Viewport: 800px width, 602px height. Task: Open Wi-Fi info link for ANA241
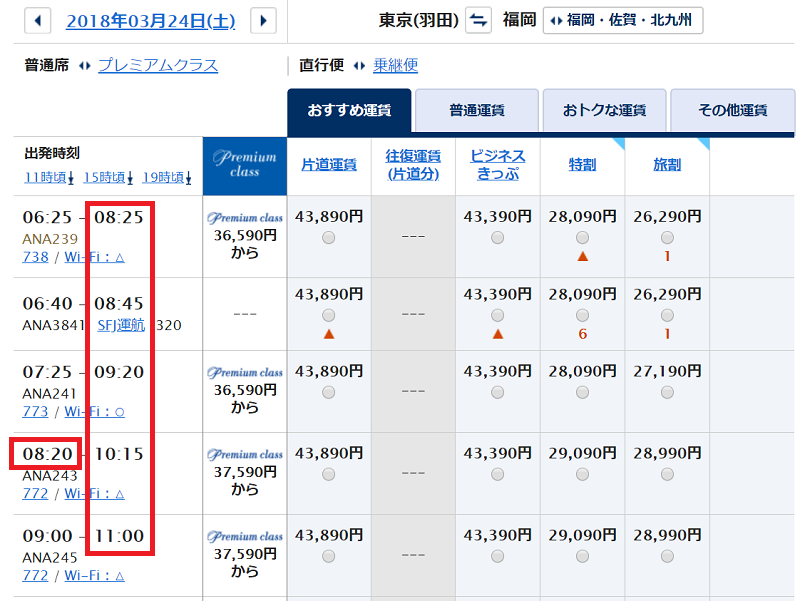point(94,411)
